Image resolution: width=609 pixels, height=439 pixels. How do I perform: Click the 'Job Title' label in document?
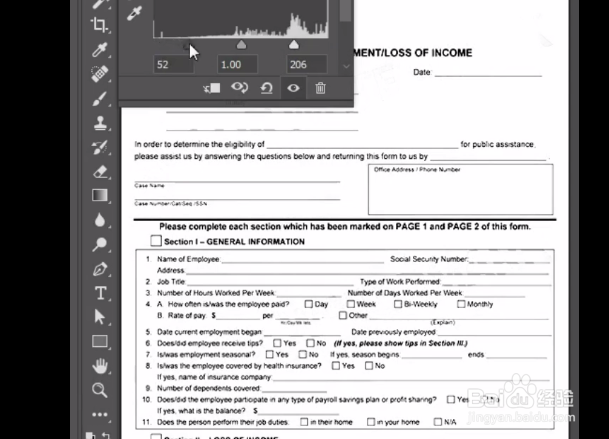point(171,282)
